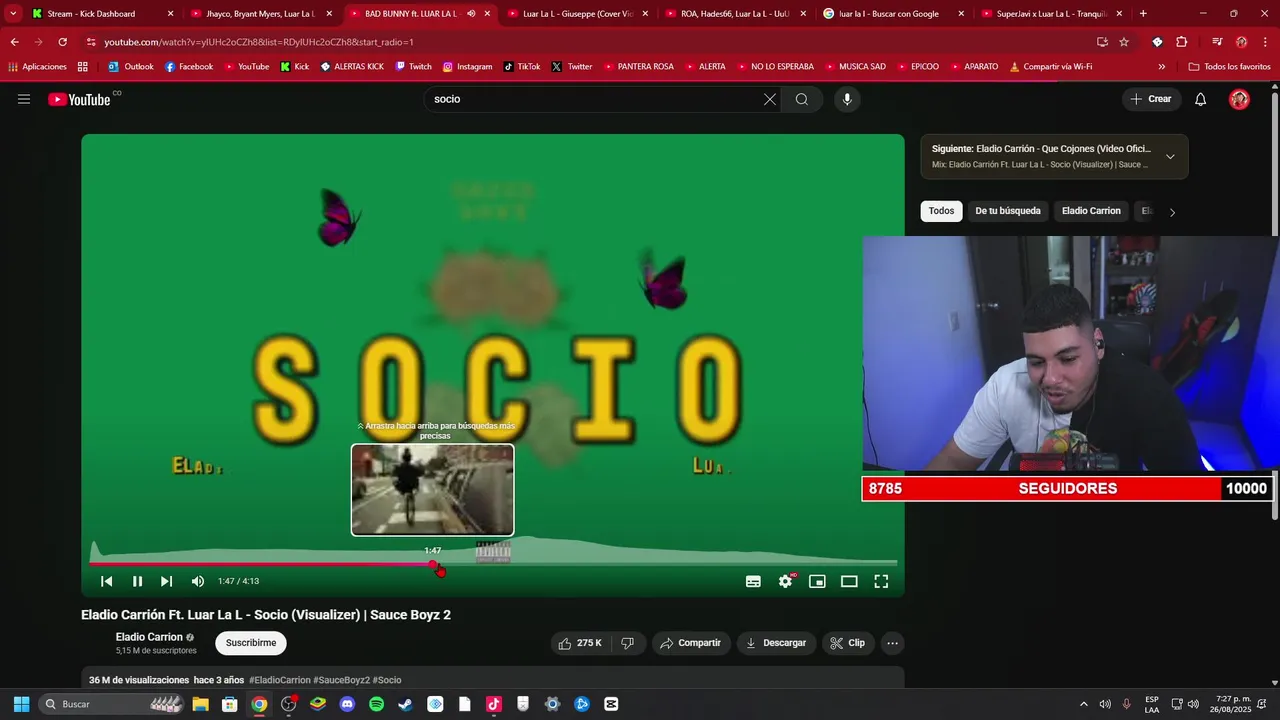The height and width of the screenshot is (720, 1280).
Task: Mute the video player volume
Action: [198, 581]
